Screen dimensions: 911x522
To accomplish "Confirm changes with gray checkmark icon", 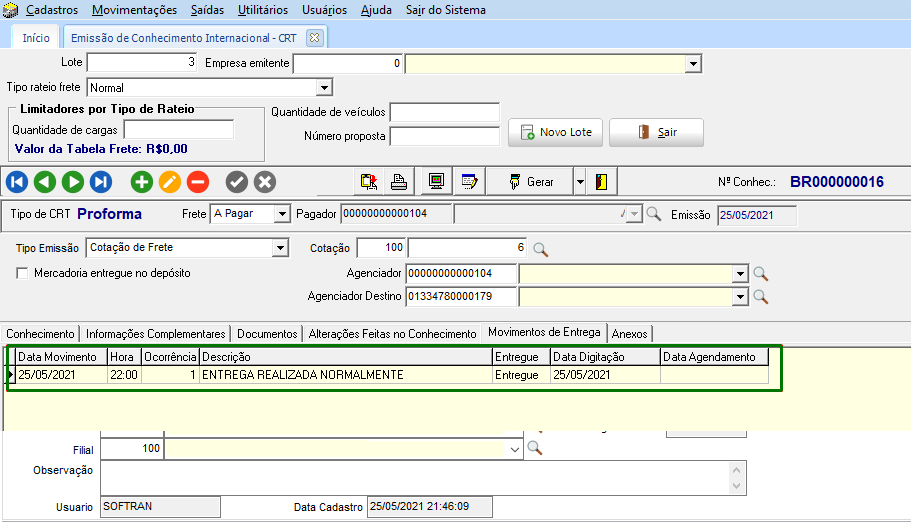I will (x=236, y=182).
